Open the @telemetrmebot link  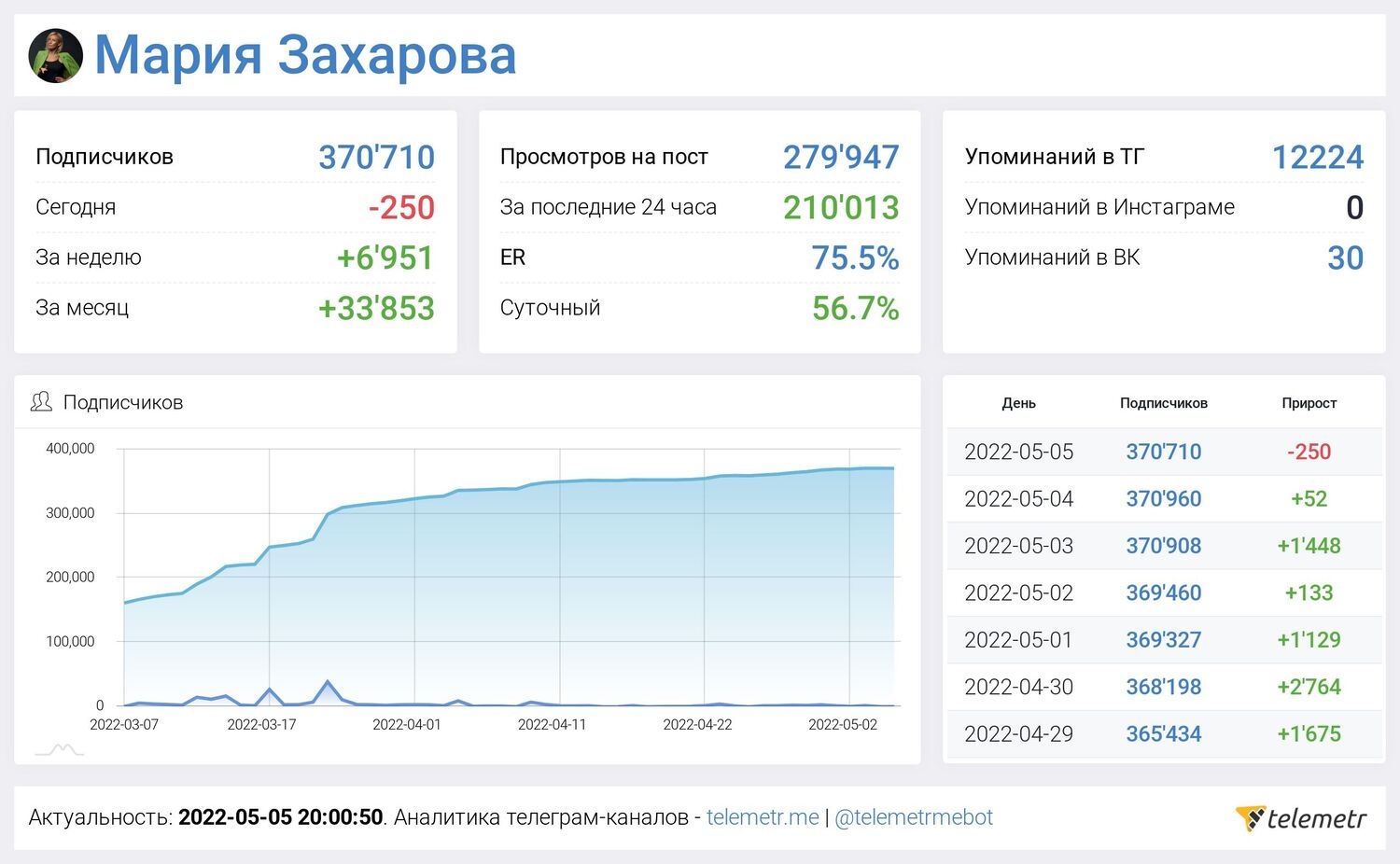pyautogui.click(x=914, y=817)
